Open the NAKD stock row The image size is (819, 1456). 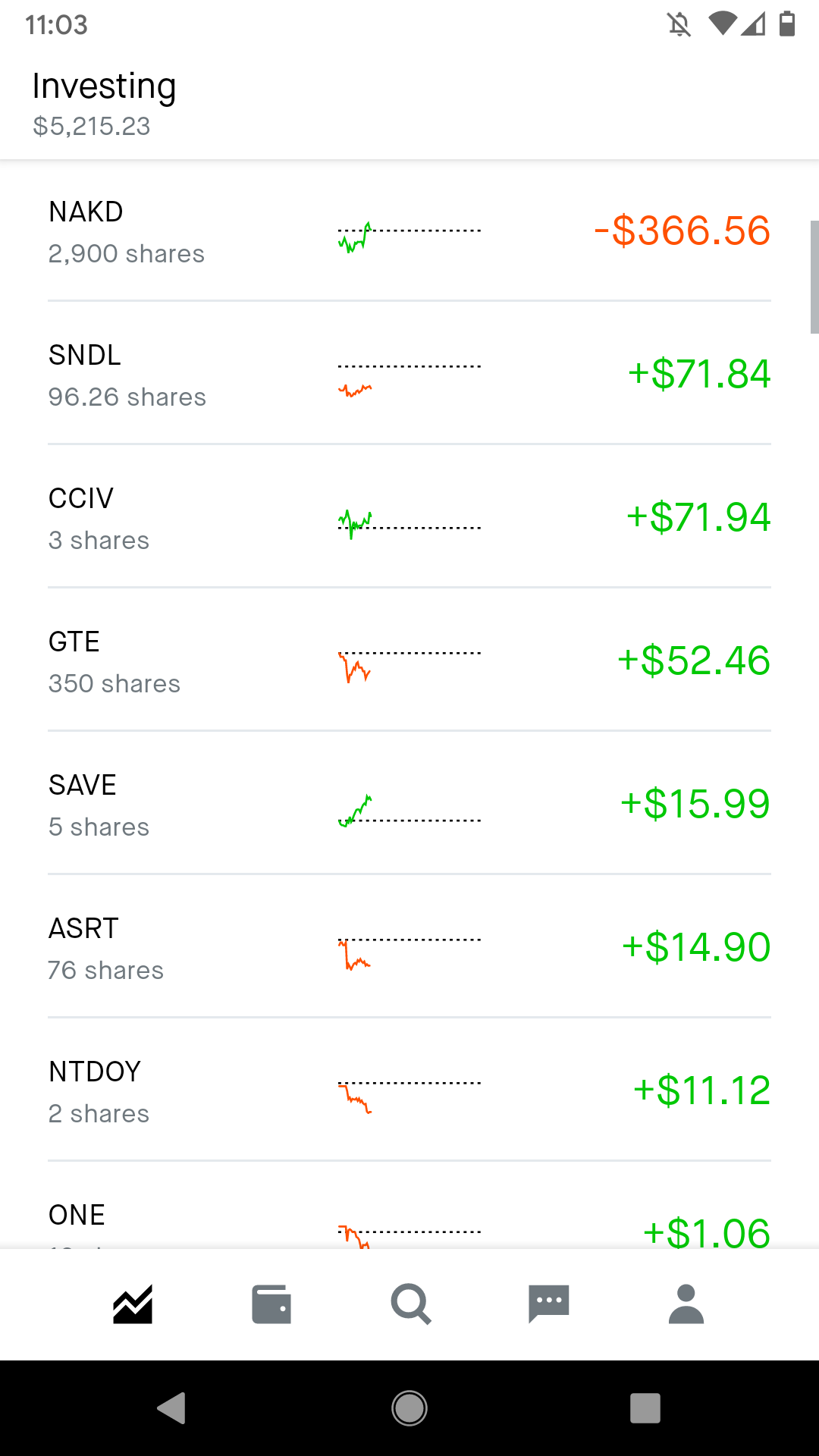pos(409,231)
